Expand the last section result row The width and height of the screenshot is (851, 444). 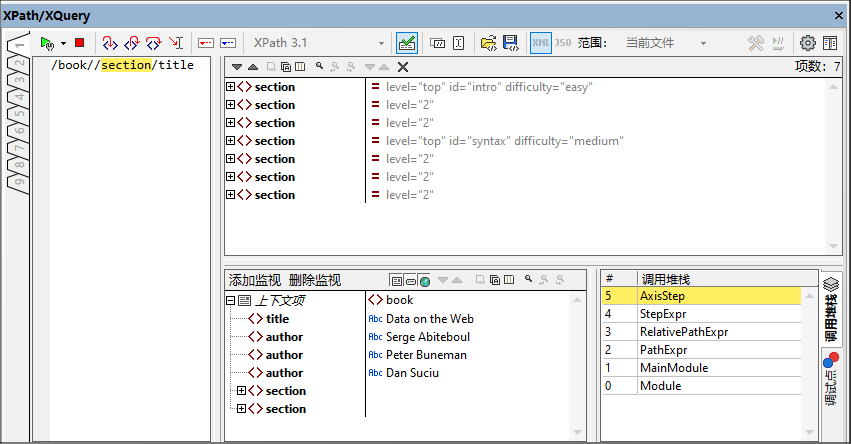(x=231, y=194)
